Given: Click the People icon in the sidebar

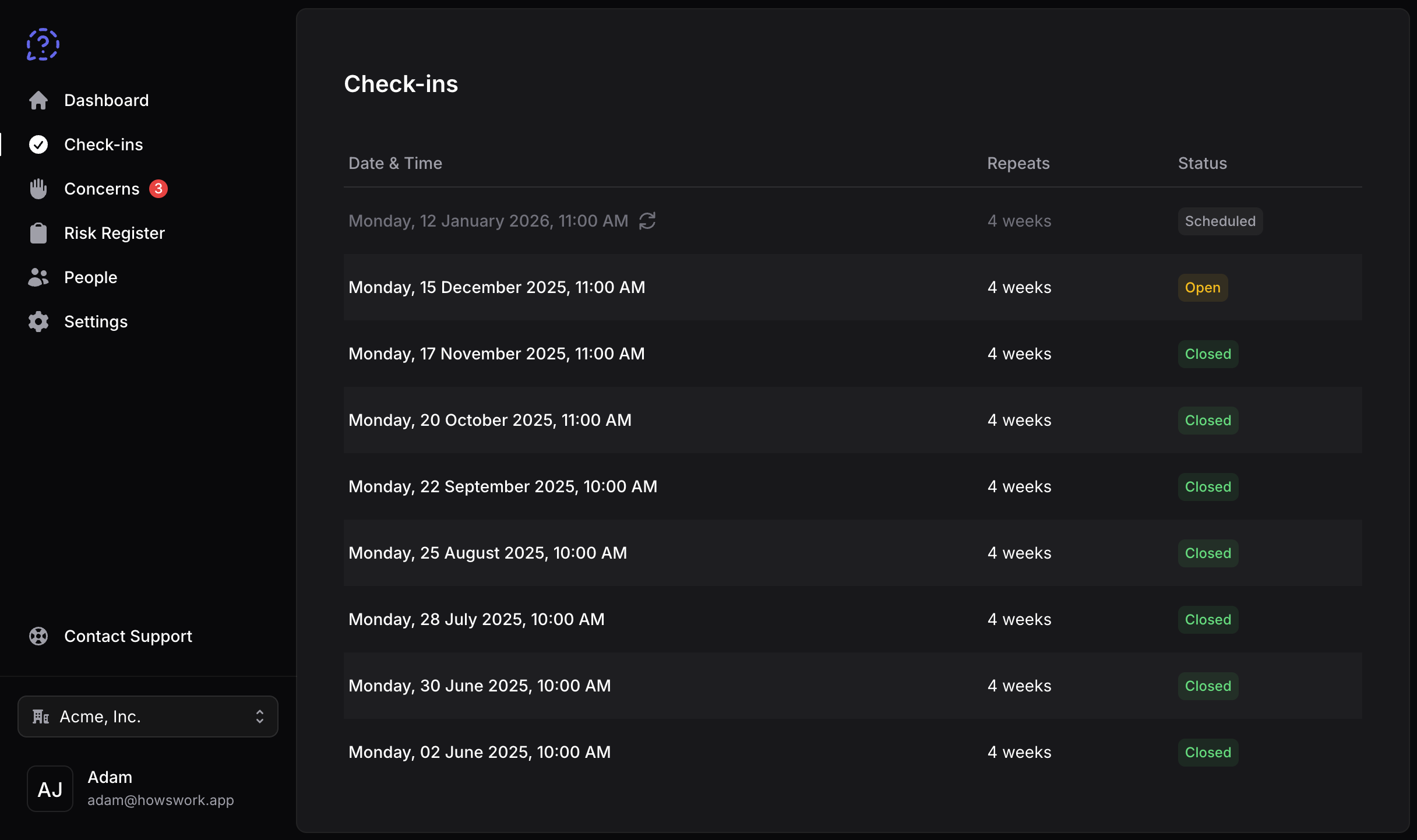Looking at the screenshot, I should (38, 277).
